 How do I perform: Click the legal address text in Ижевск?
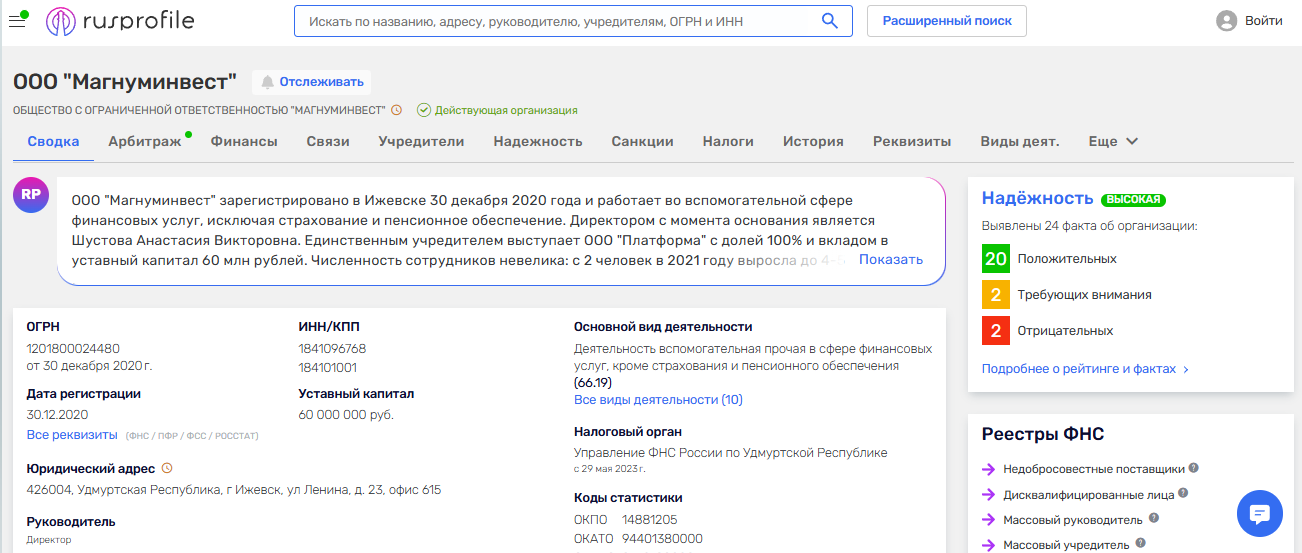click(234, 490)
